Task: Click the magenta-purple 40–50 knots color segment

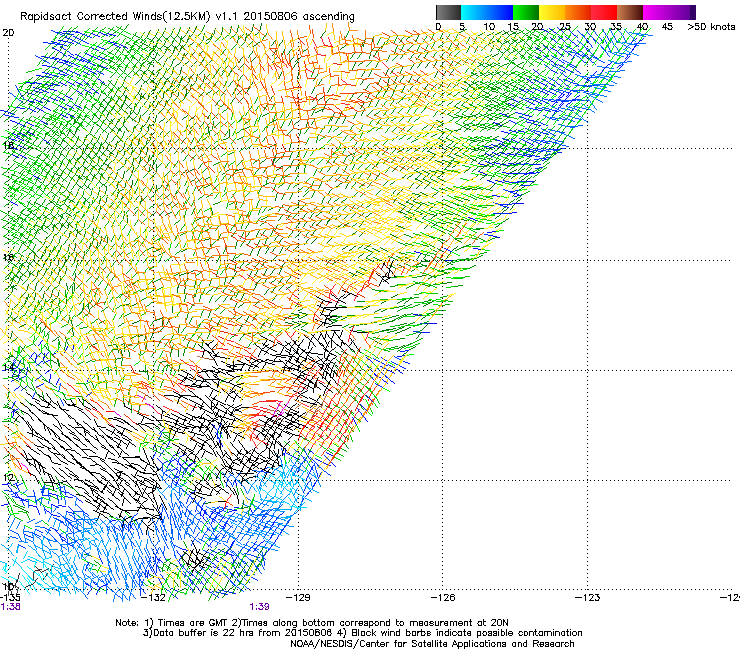Action: [x=669, y=12]
